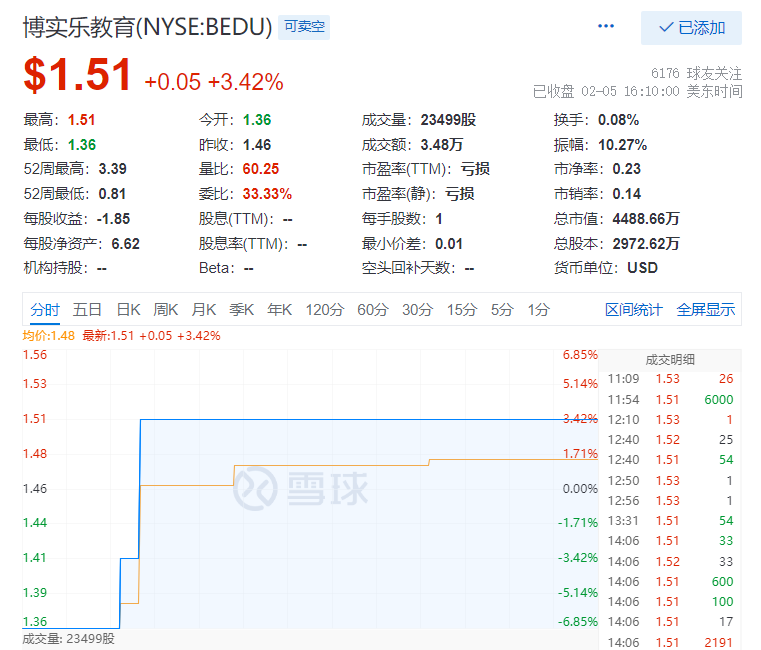
Task: Click the 已添加 watchlist button
Action: point(691,28)
